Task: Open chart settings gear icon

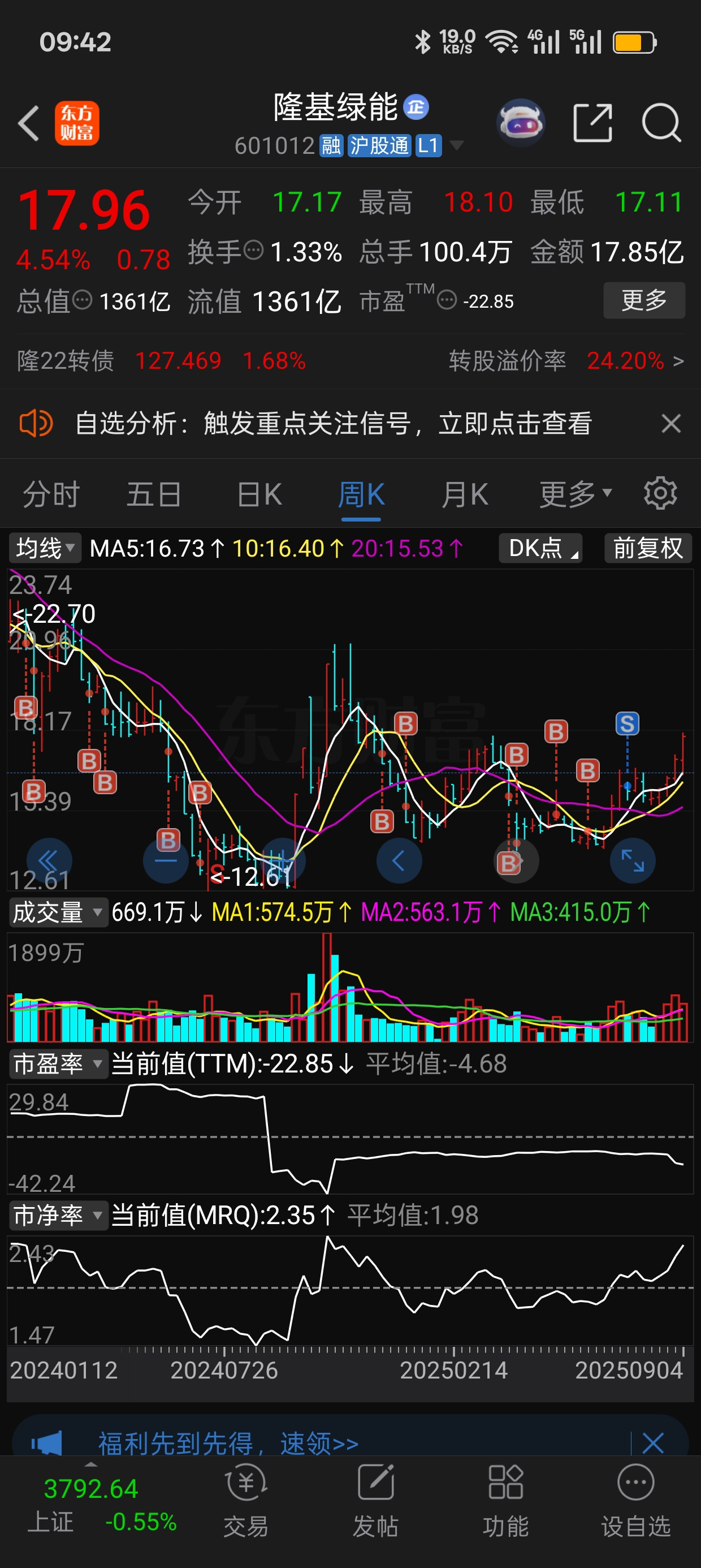Action: click(660, 493)
